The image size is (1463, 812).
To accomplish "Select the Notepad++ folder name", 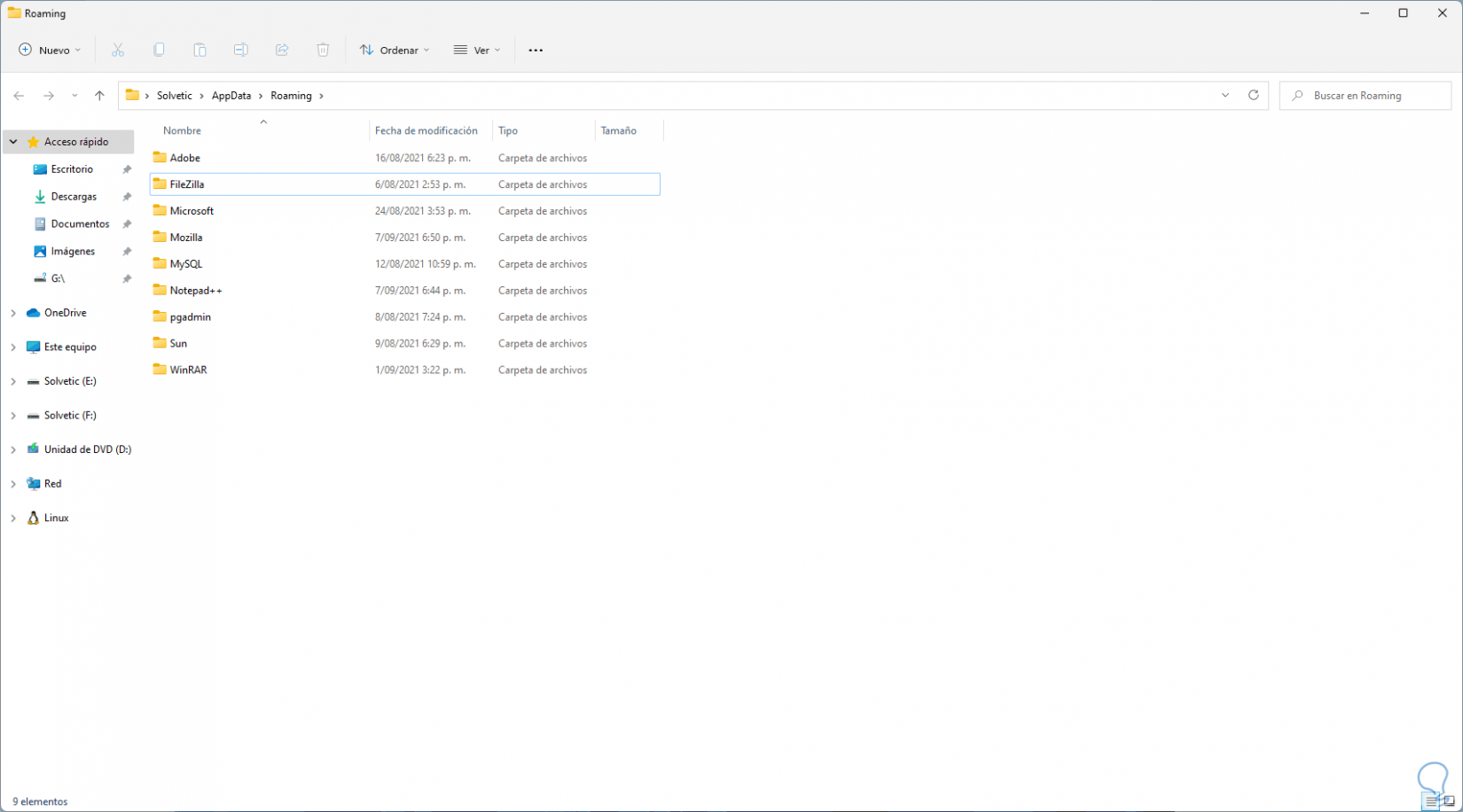I will (196, 291).
